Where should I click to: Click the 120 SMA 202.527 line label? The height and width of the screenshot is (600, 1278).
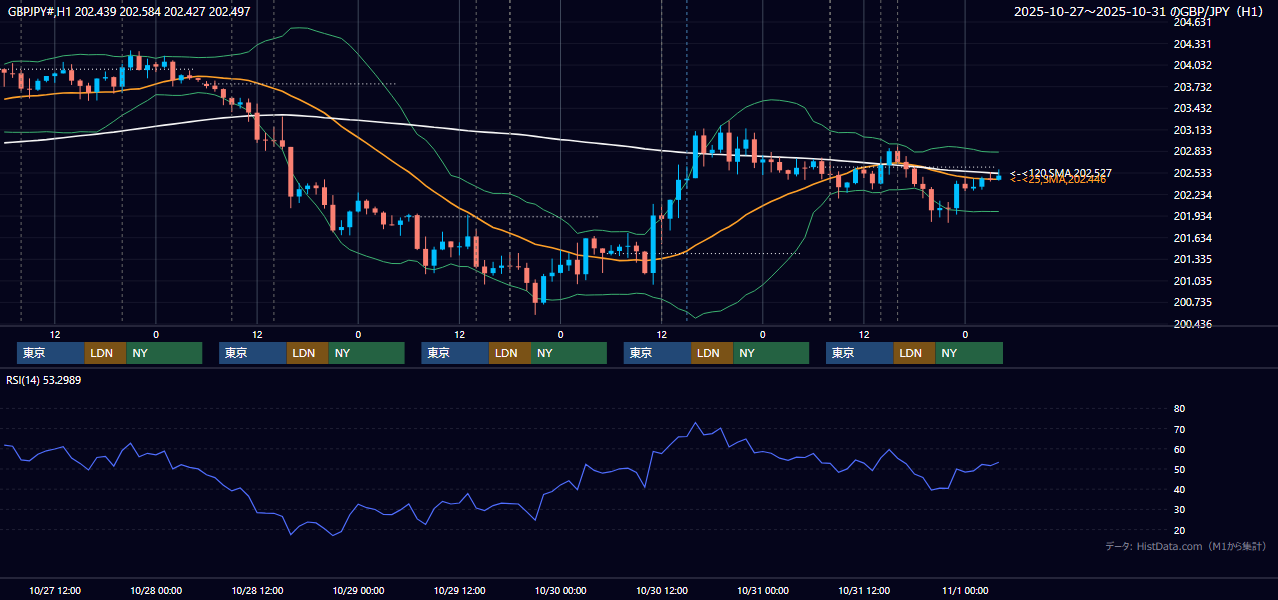[1061, 173]
